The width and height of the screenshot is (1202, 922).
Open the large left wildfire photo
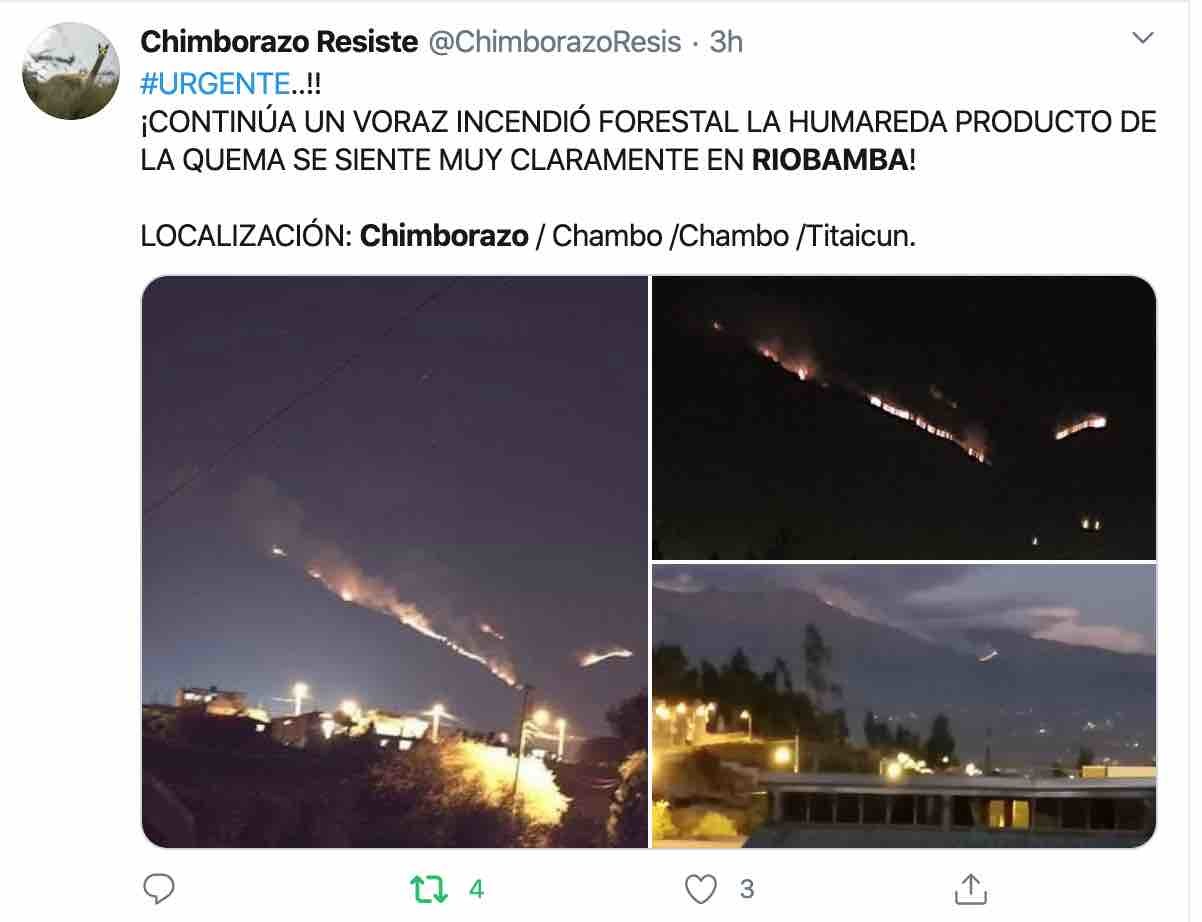click(395, 562)
